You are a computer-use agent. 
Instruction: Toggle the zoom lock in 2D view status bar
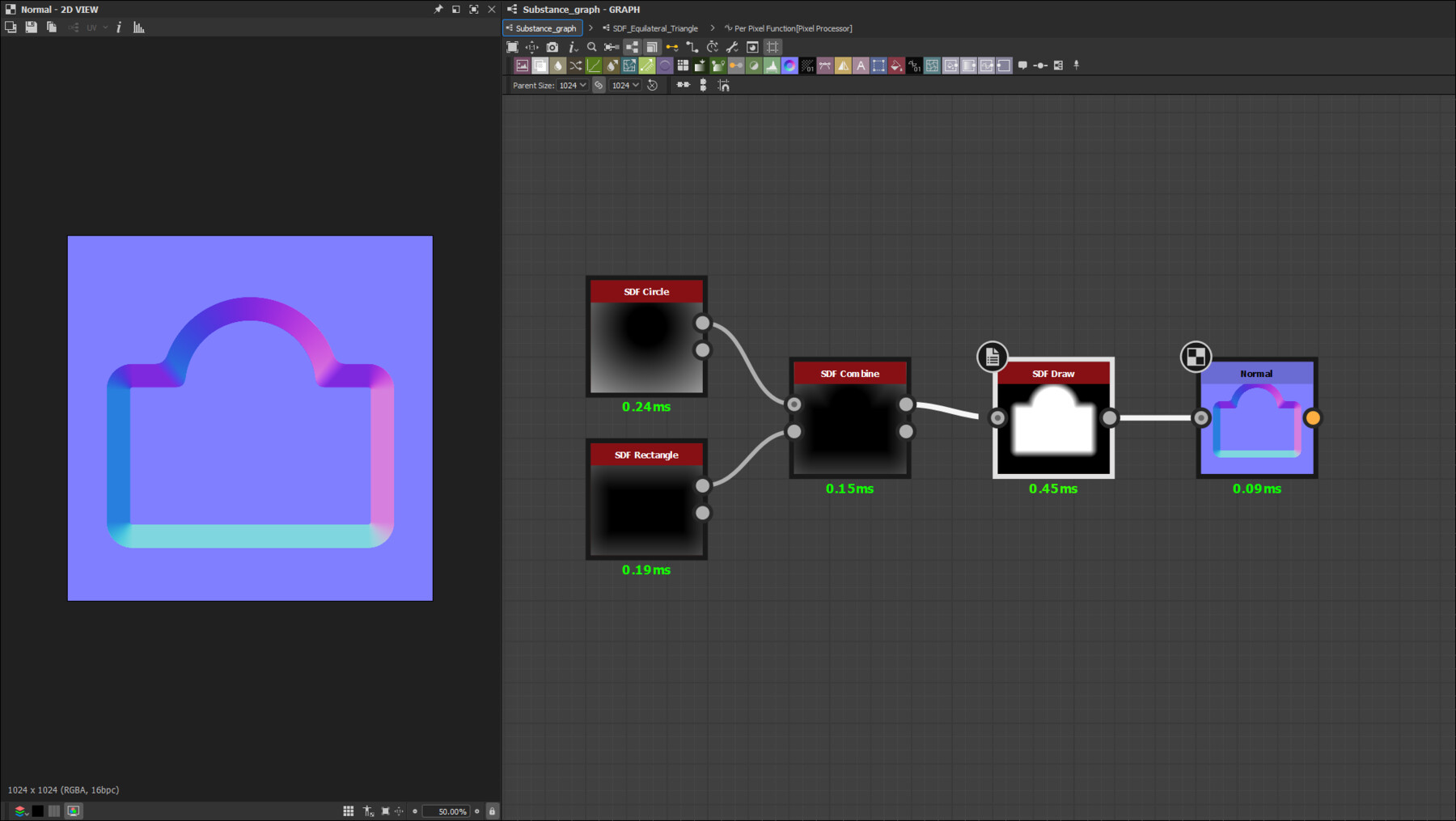[492, 810]
